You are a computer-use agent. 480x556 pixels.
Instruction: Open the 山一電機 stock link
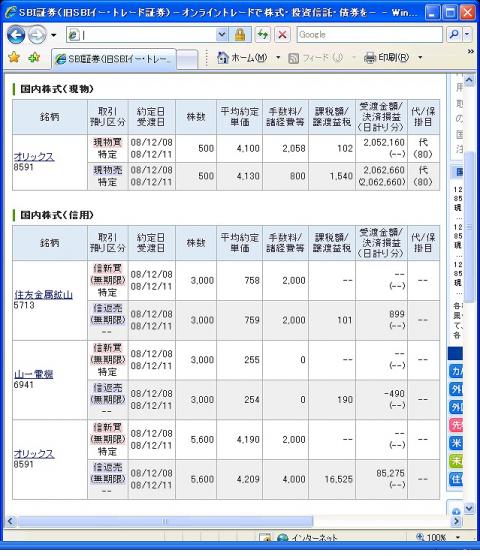[x=34, y=374]
